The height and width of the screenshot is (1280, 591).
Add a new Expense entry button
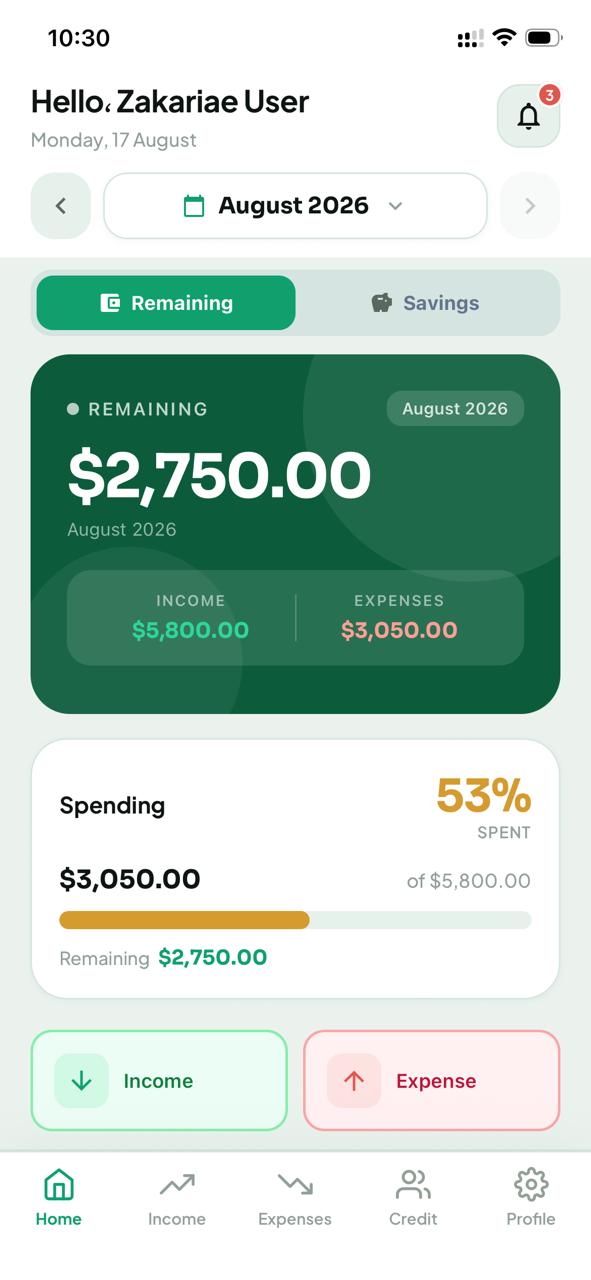(432, 1081)
